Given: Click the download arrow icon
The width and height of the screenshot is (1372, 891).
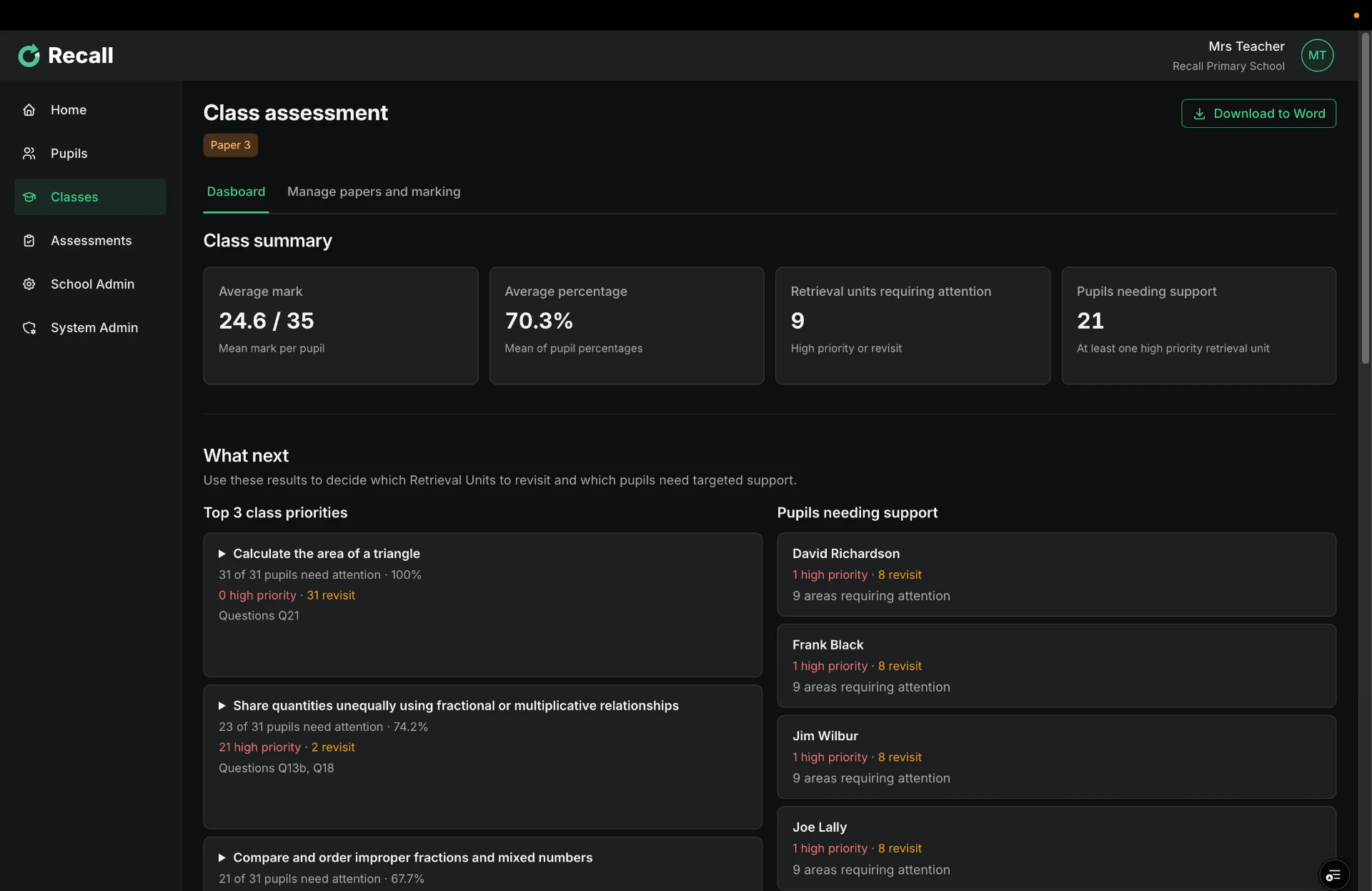Looking at the screenshot, I should 1200,114.
